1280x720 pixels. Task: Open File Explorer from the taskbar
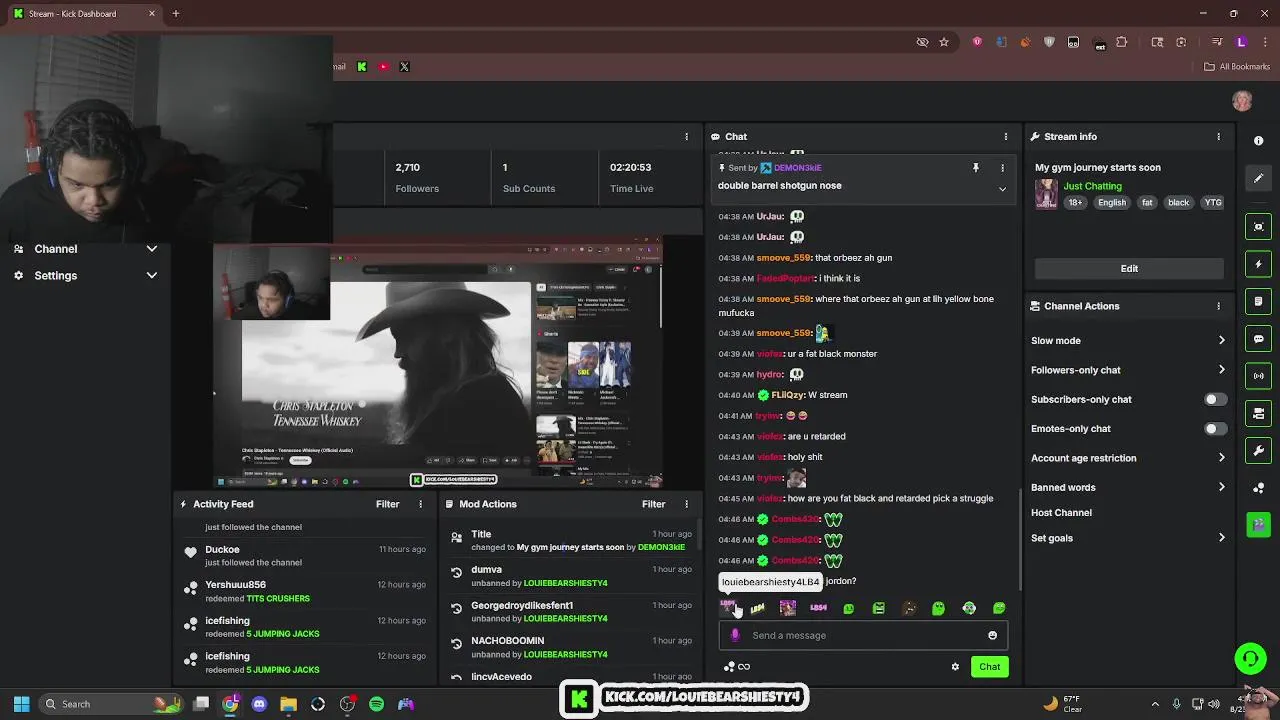(288, 704)
